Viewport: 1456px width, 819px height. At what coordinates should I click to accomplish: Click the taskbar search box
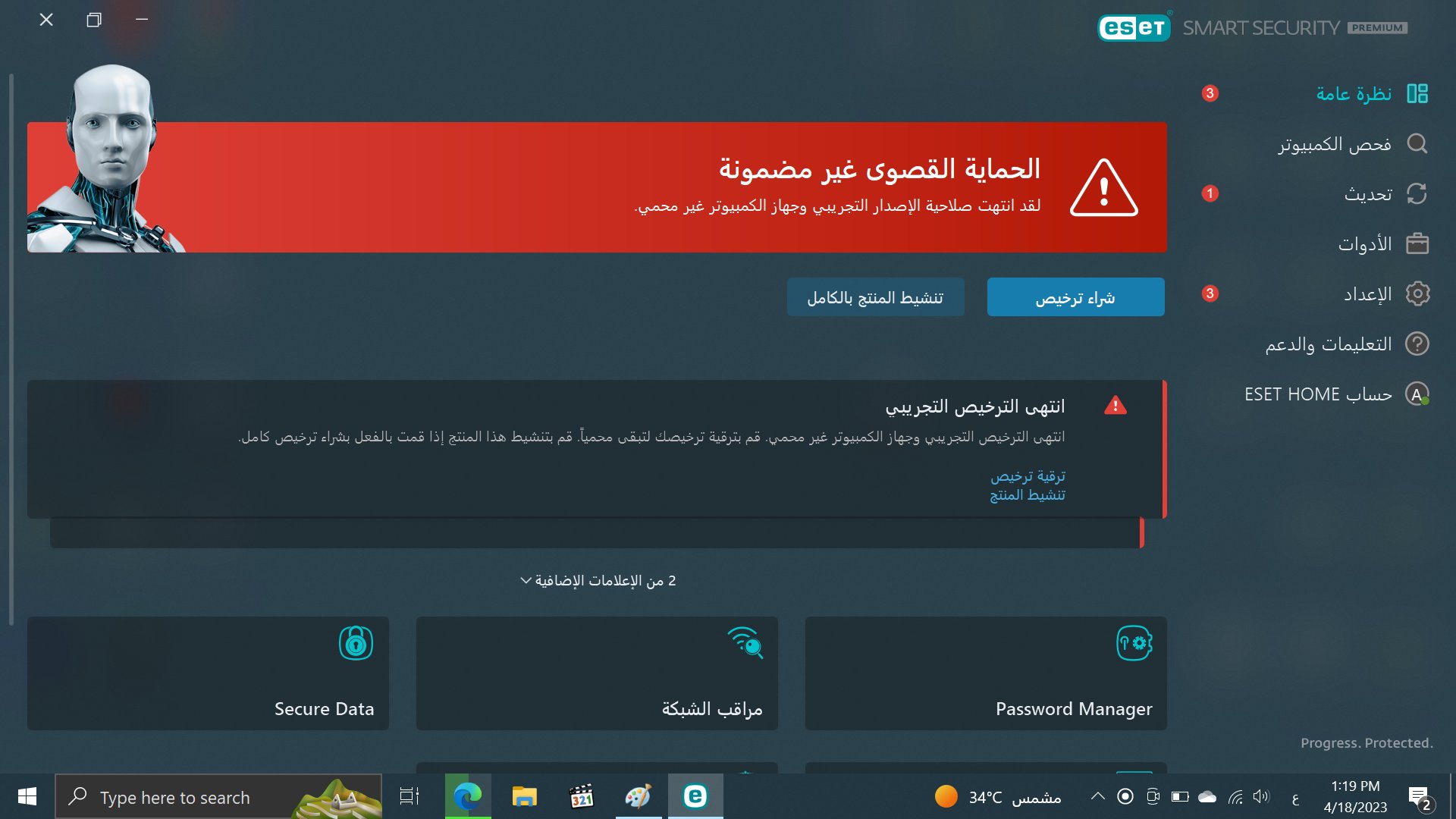218,797
